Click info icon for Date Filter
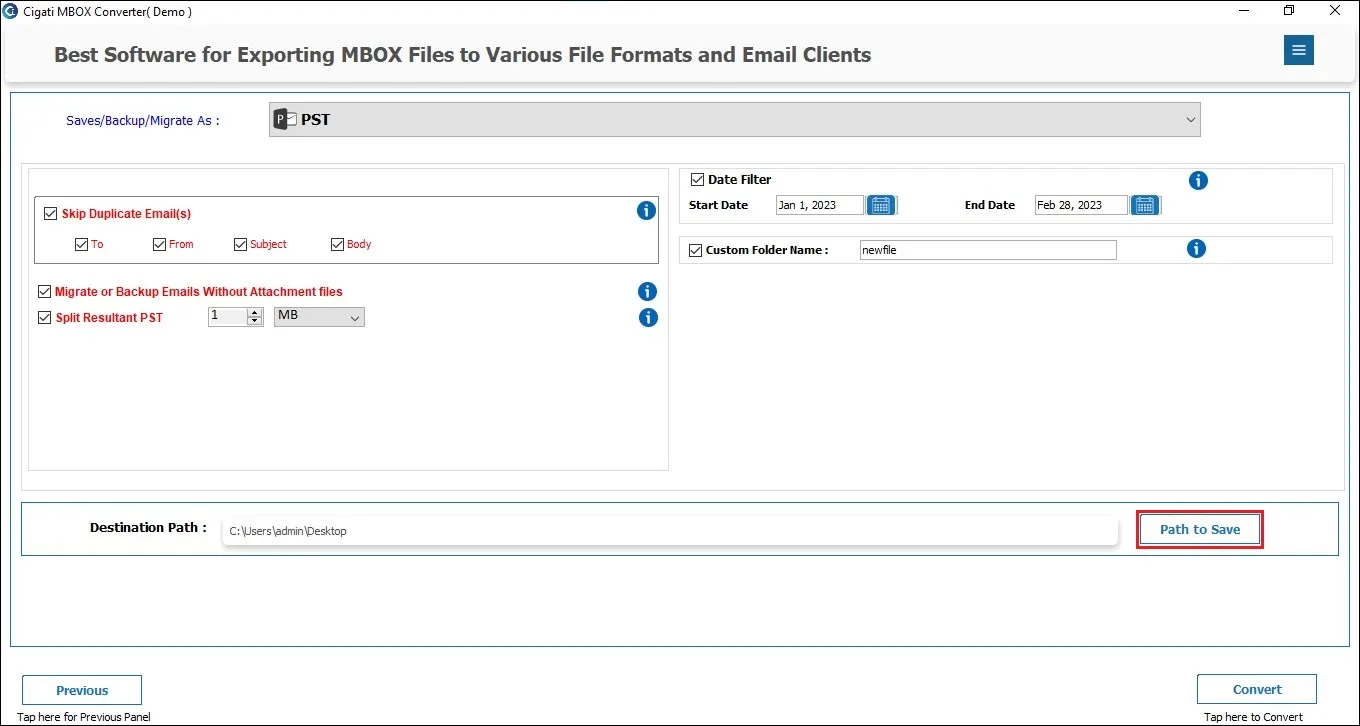This screenshot has width=1360, height=726. coord(1198,180)
